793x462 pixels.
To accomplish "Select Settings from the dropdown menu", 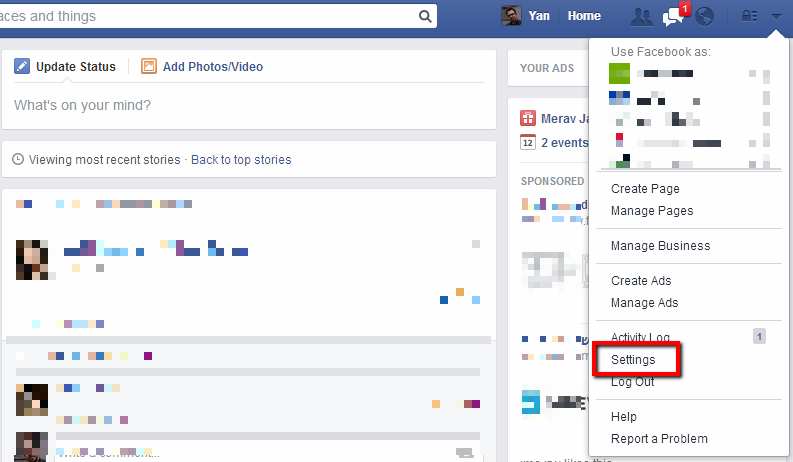I will (x=633, y=360).
